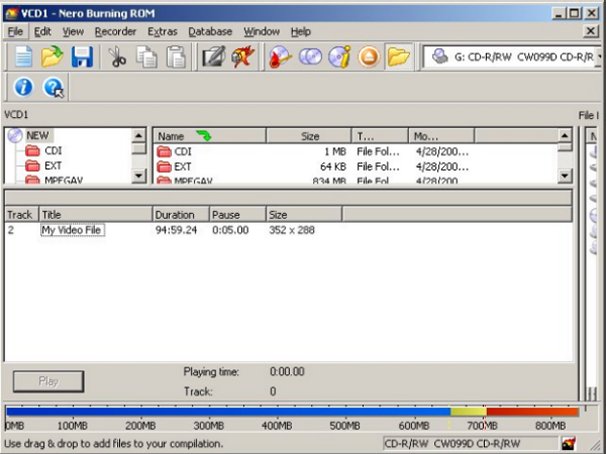Screen dimensions: 606x454
Task: Click the T... type column header
Action: (380, 136)
